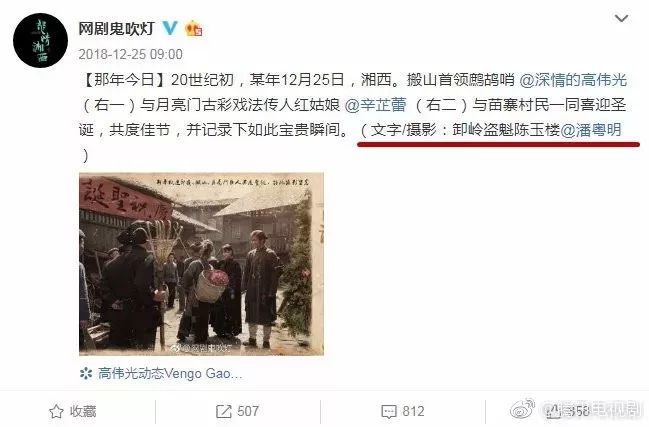
Task: Open the 网剧鬼吹灯 profile avatar
Action: coord(40,40)
